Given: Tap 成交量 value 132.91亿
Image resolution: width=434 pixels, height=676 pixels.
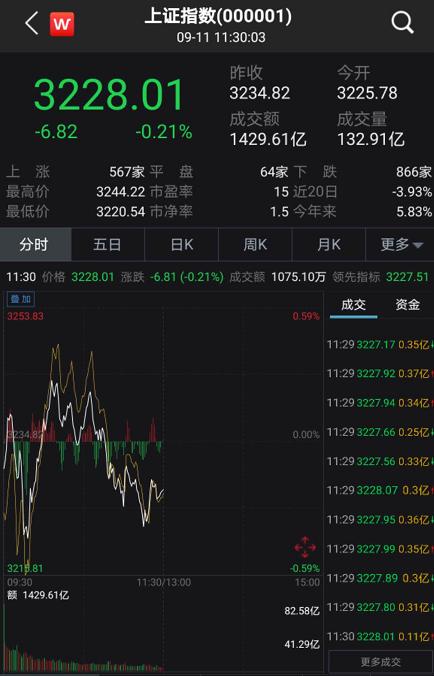Looking at the screenshot, I should click(x=371, y=139).
